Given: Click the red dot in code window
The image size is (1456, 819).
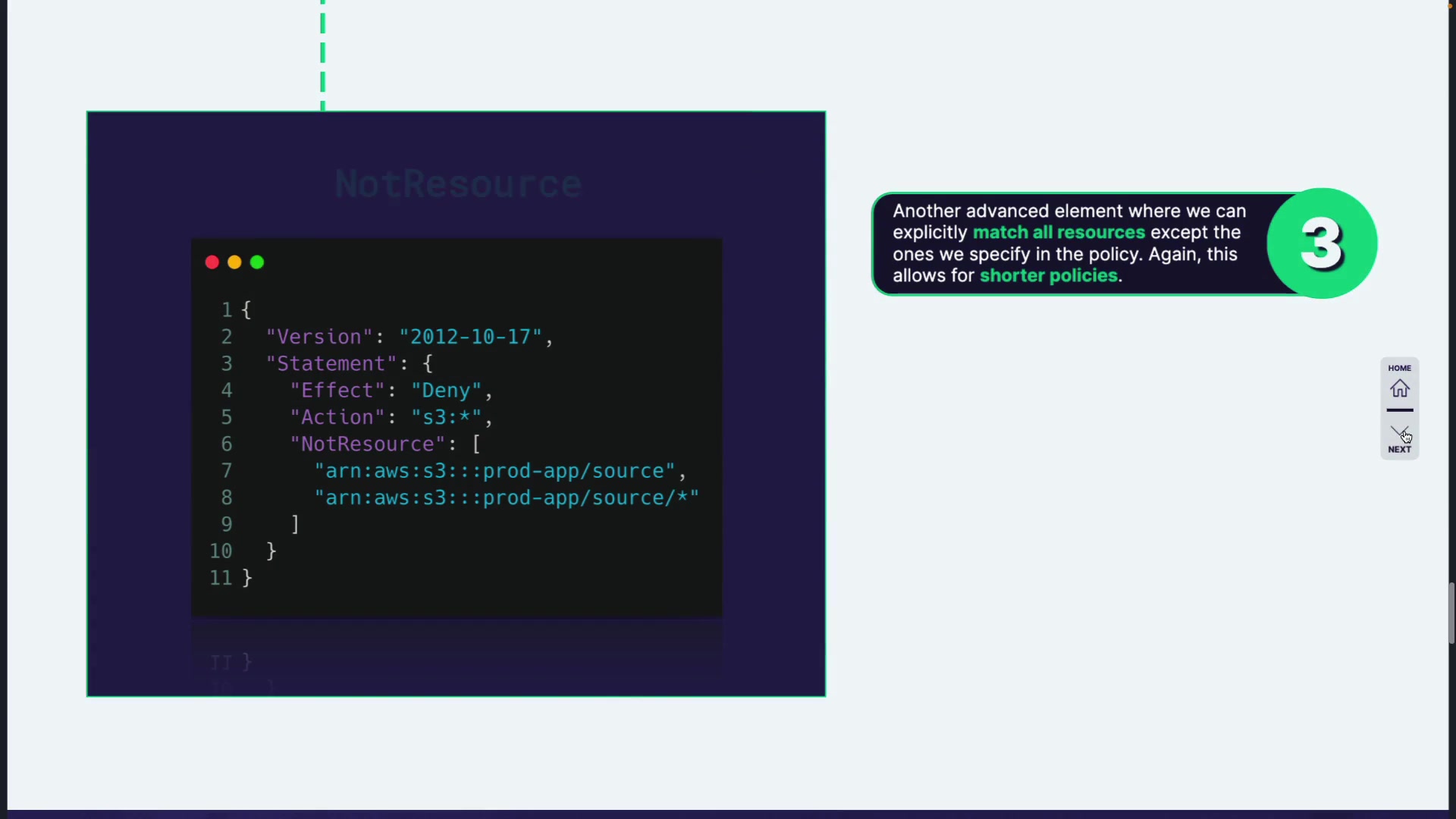Looking at the screenshot, I should tap(212, 262).
